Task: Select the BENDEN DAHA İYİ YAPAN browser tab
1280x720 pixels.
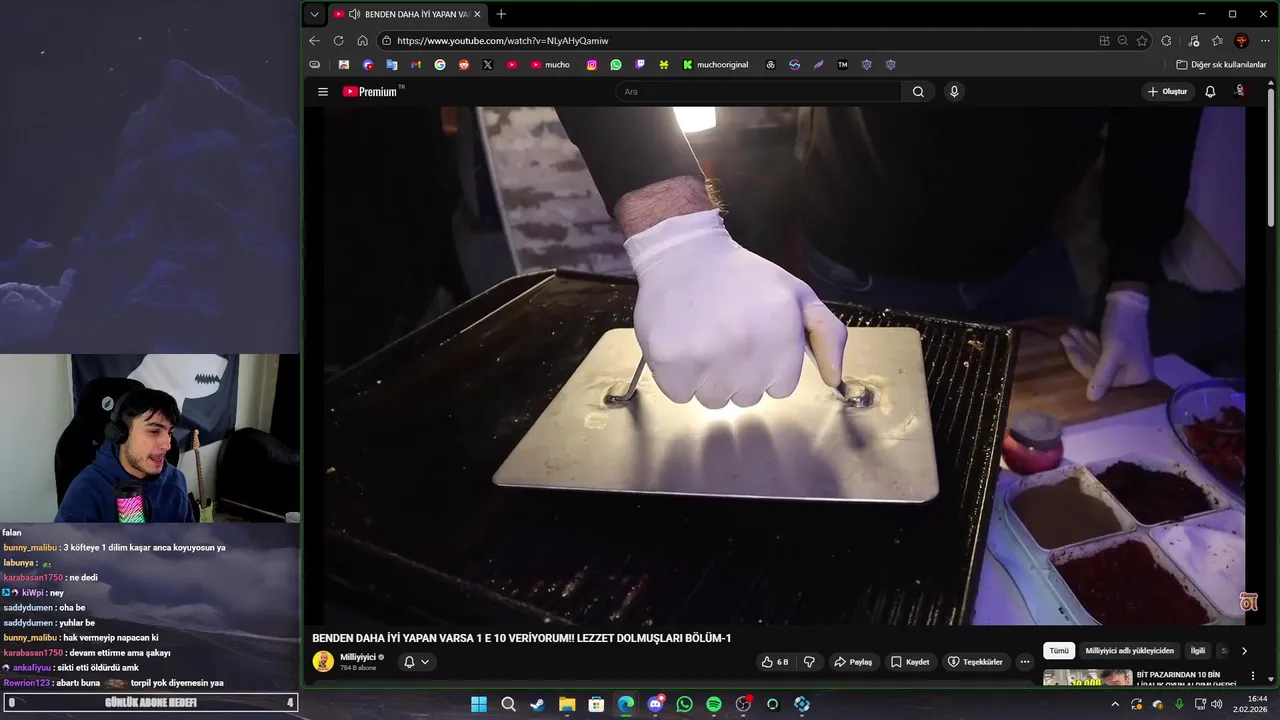Action: (408, 14)
